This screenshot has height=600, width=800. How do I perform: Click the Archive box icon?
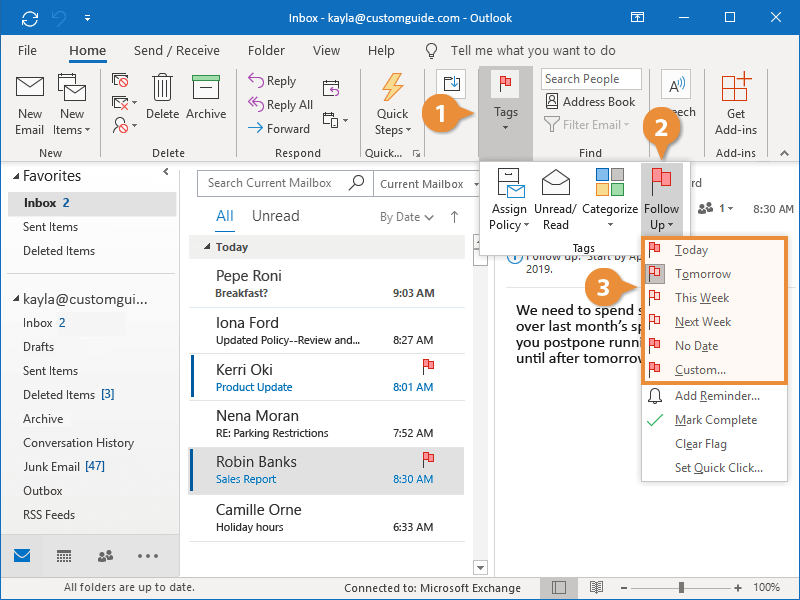206,87
